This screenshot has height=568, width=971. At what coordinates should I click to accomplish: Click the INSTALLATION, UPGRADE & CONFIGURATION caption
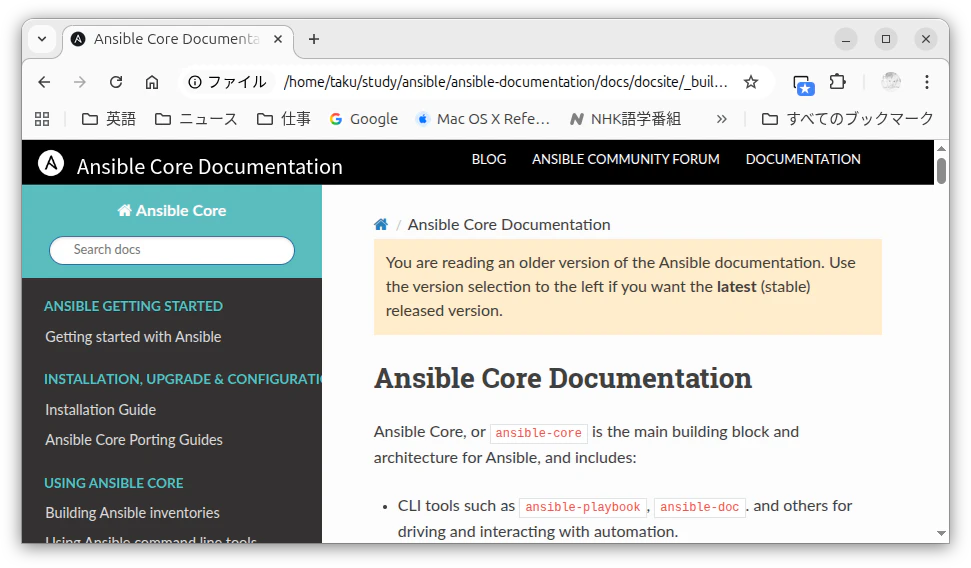pyautogui.click(x=183, y=379)
